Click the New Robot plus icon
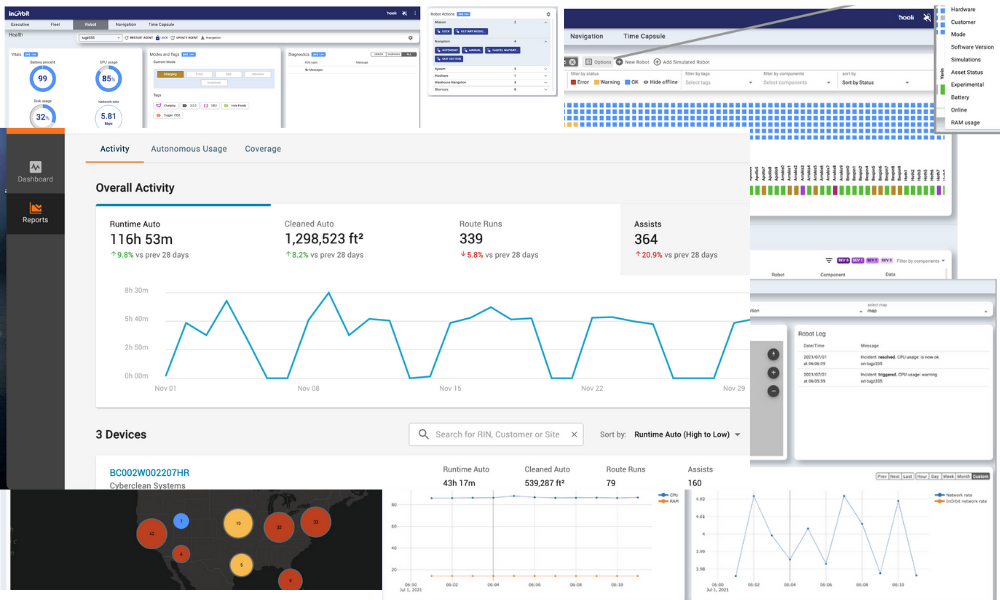This screenshot has width=1000, height=600. click(x=619, y=62)
